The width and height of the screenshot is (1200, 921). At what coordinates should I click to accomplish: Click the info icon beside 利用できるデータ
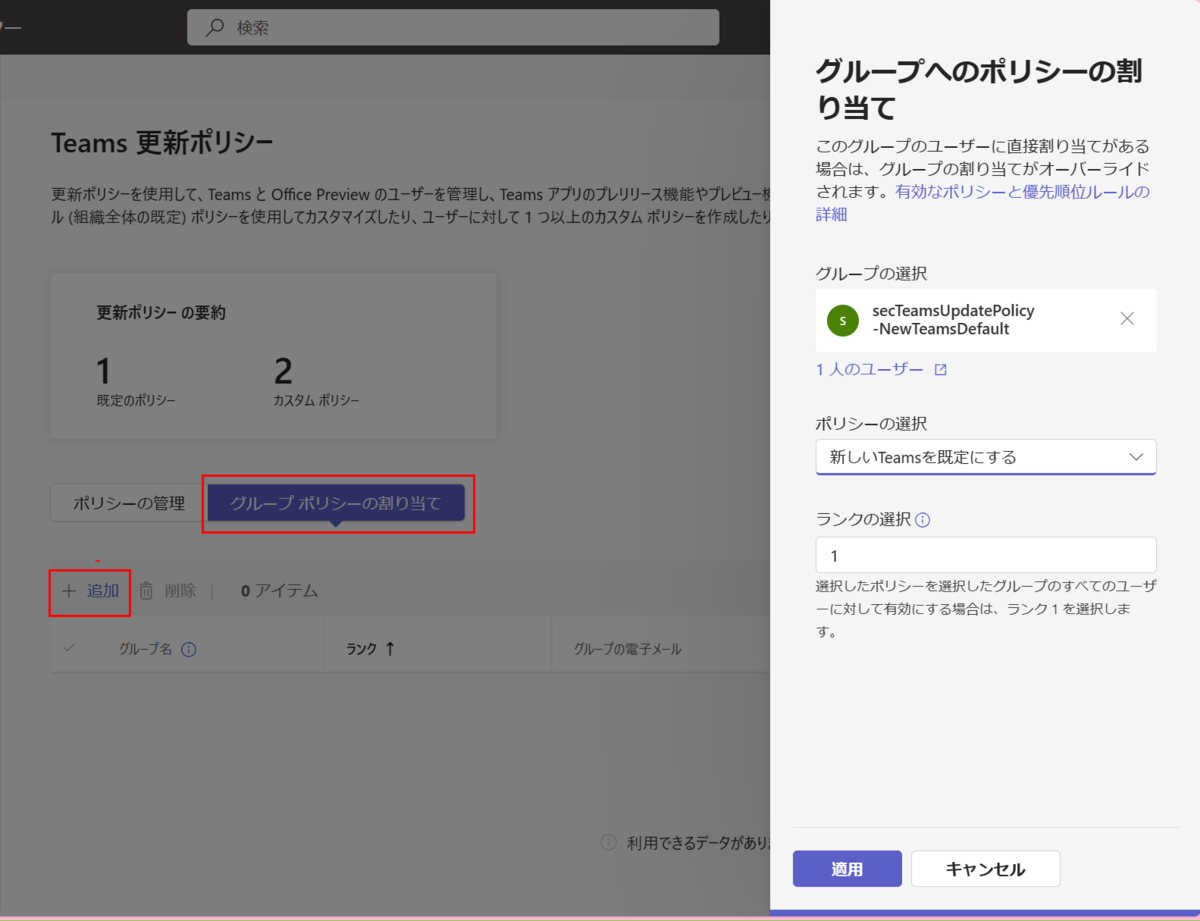coord(608,843)
